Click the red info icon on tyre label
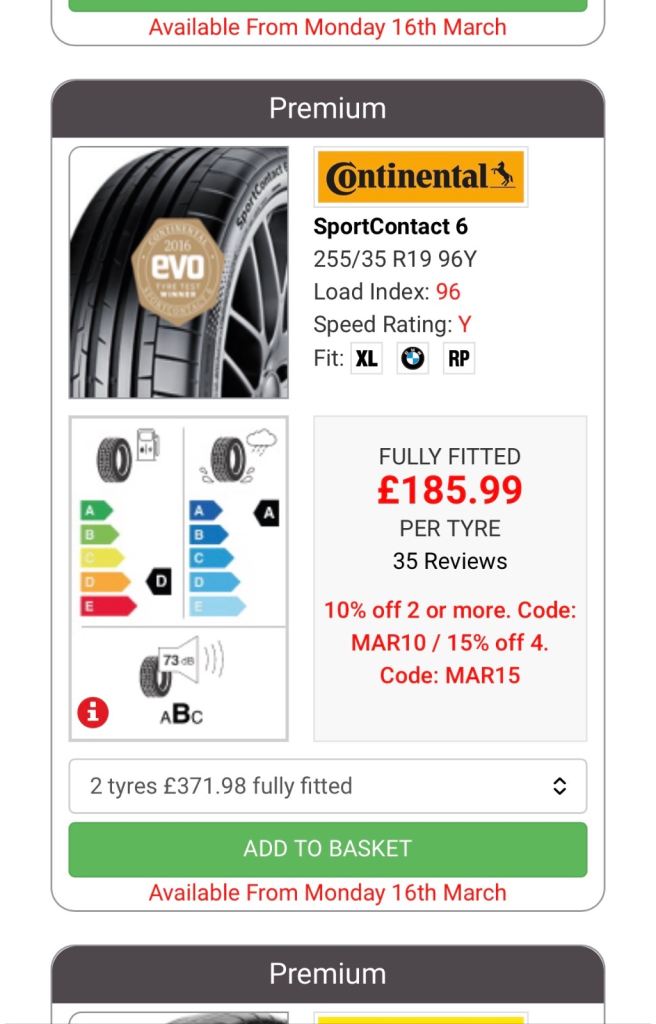The image size is (656, 1024). 93,712
